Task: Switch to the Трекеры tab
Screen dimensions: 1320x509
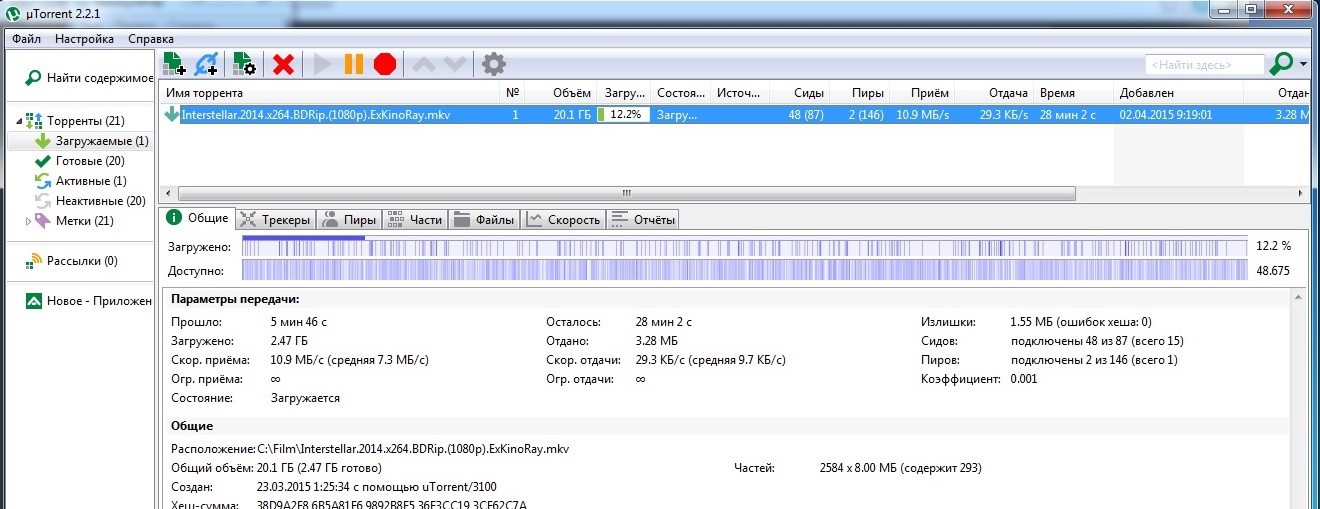Action: tap(277, 219)
